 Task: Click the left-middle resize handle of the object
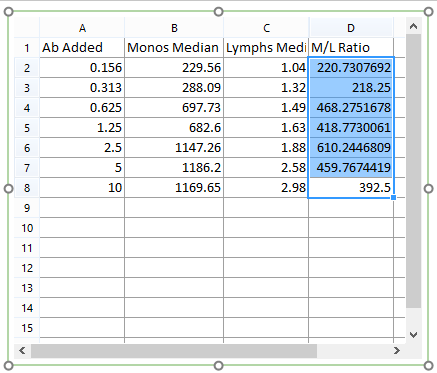click(8, 189)
